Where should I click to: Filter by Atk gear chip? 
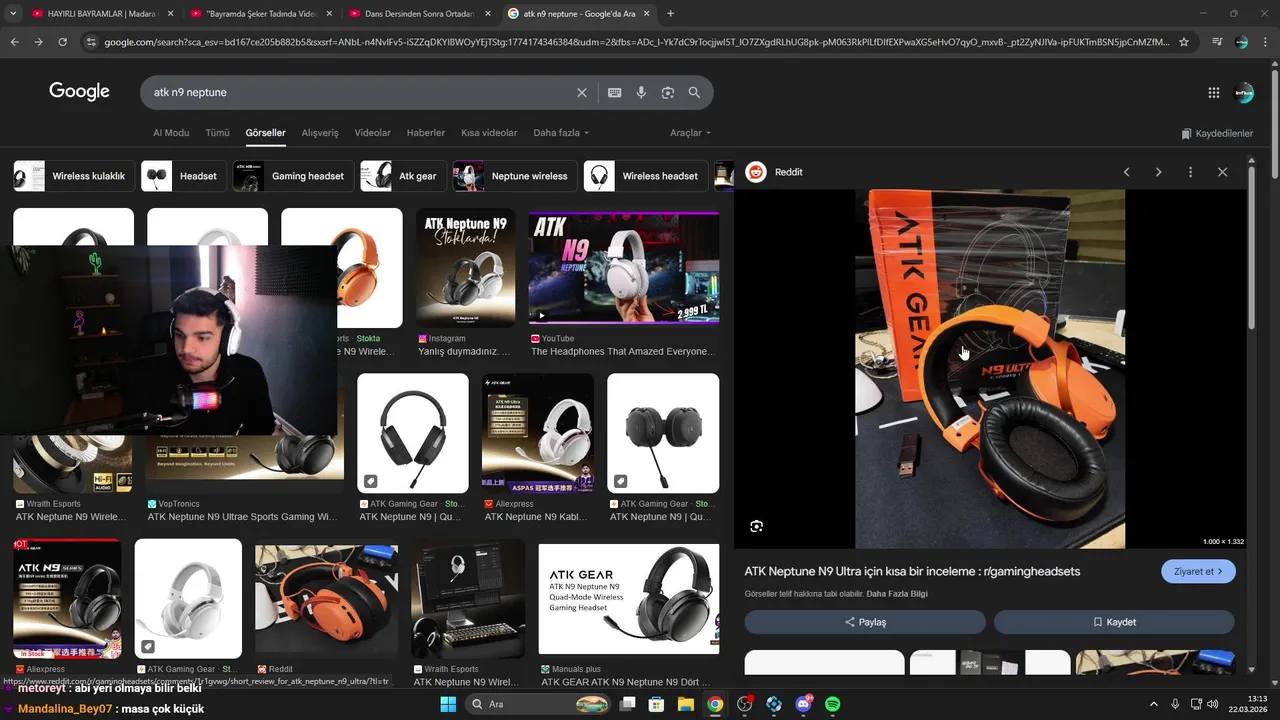pyautogui.click(x=403, y=176)
